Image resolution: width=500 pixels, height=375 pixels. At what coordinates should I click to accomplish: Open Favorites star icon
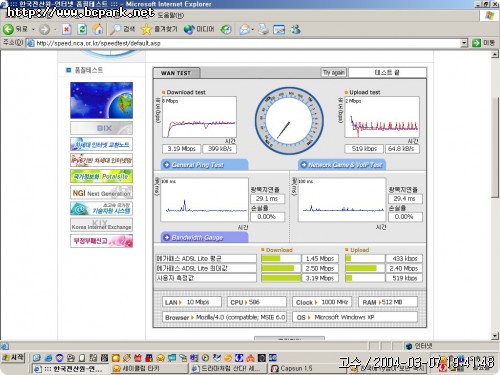click(146, 29)
